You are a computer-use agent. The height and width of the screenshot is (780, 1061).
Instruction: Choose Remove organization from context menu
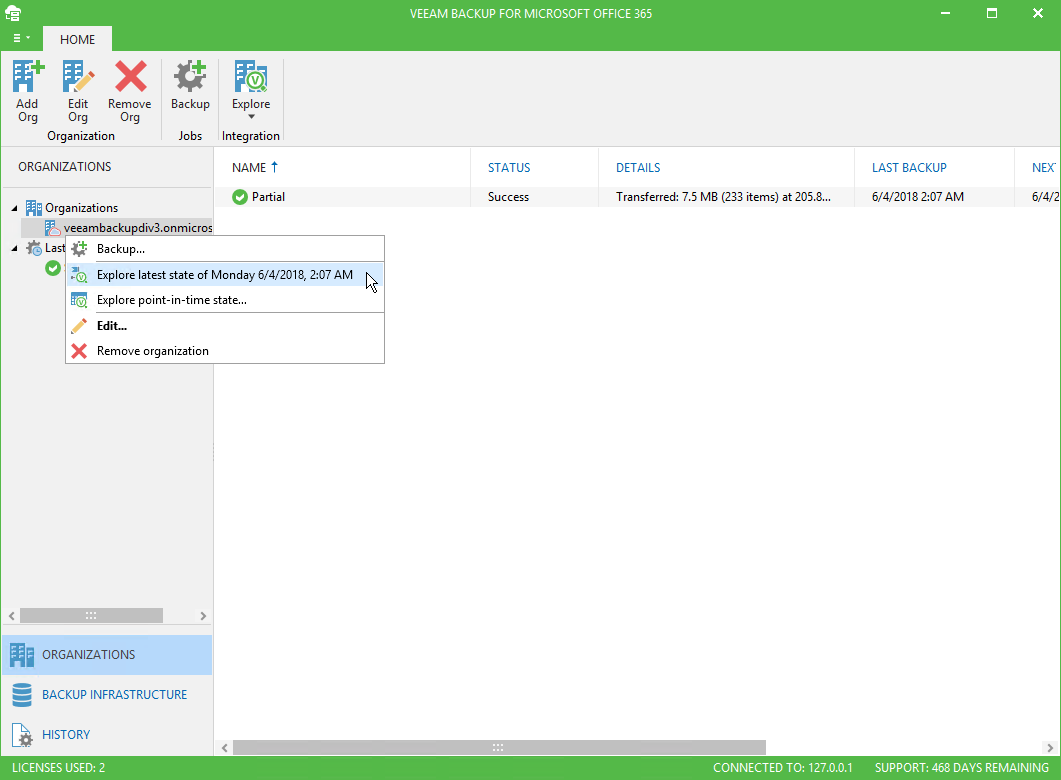coord(225,350)
